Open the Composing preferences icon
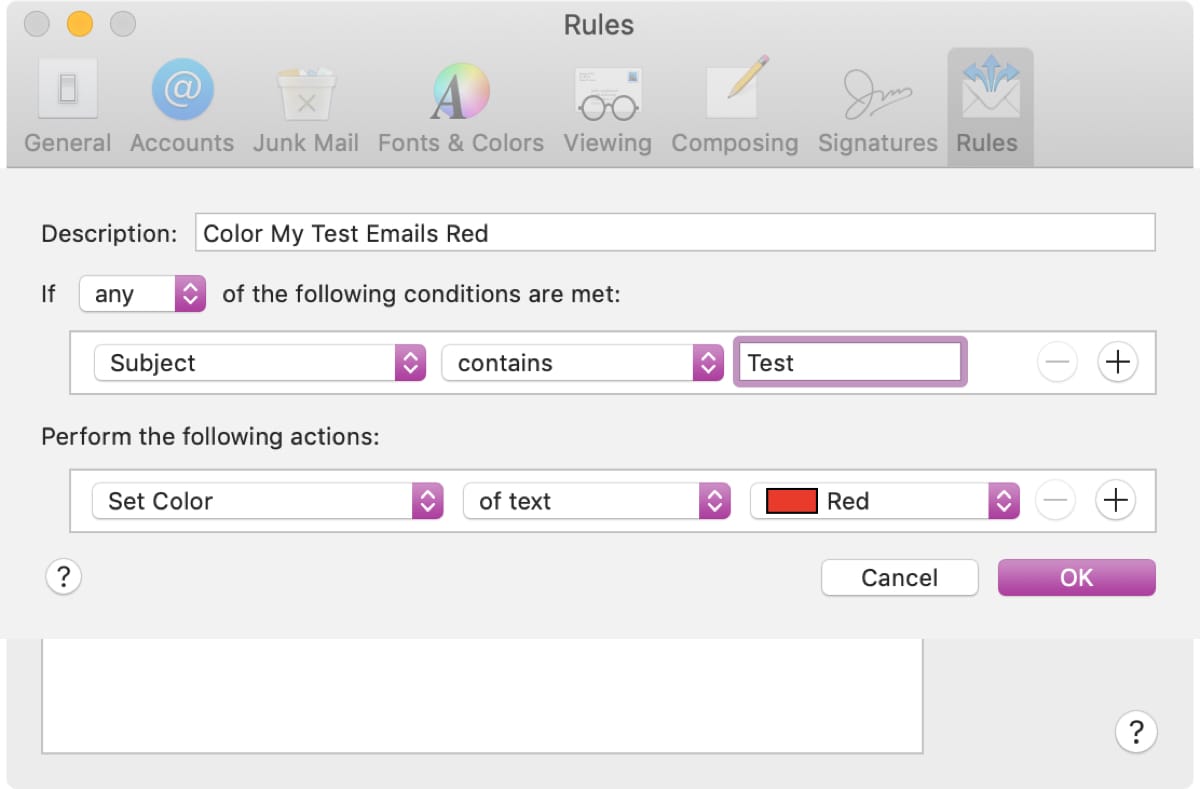 click(x=735, y=91)
